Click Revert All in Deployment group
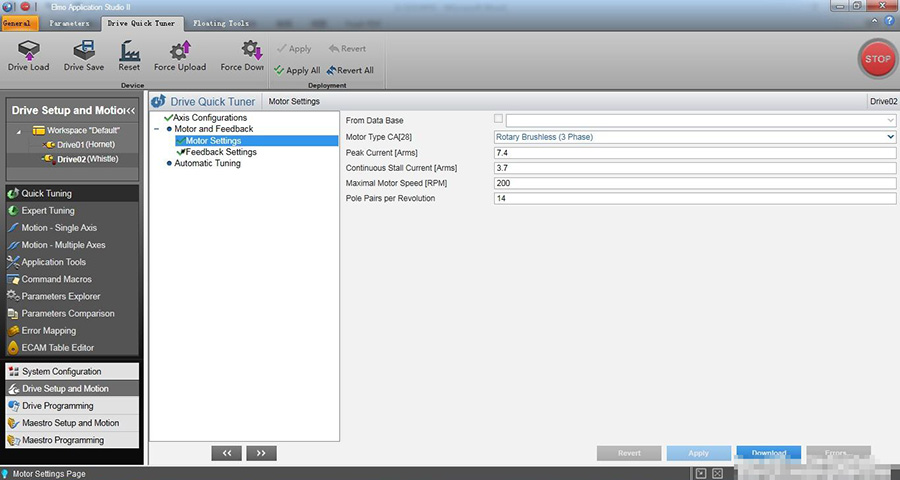 click(350, 71)
